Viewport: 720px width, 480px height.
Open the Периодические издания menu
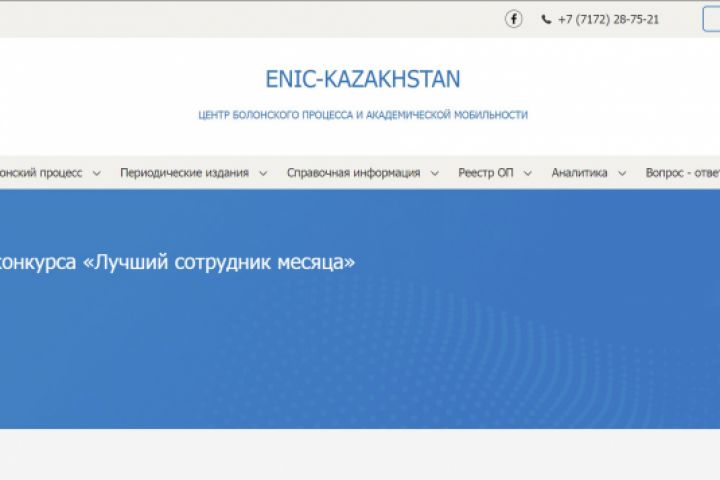click(184, 173)
